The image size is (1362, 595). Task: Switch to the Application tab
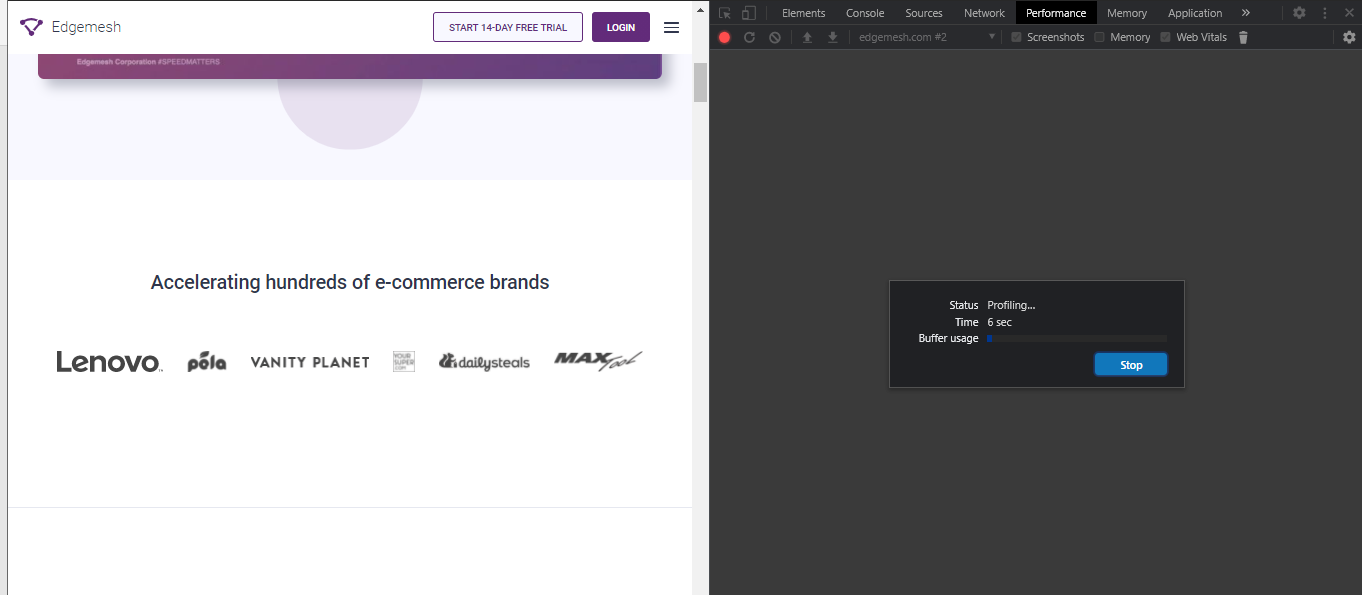[x=1195, y=13]
